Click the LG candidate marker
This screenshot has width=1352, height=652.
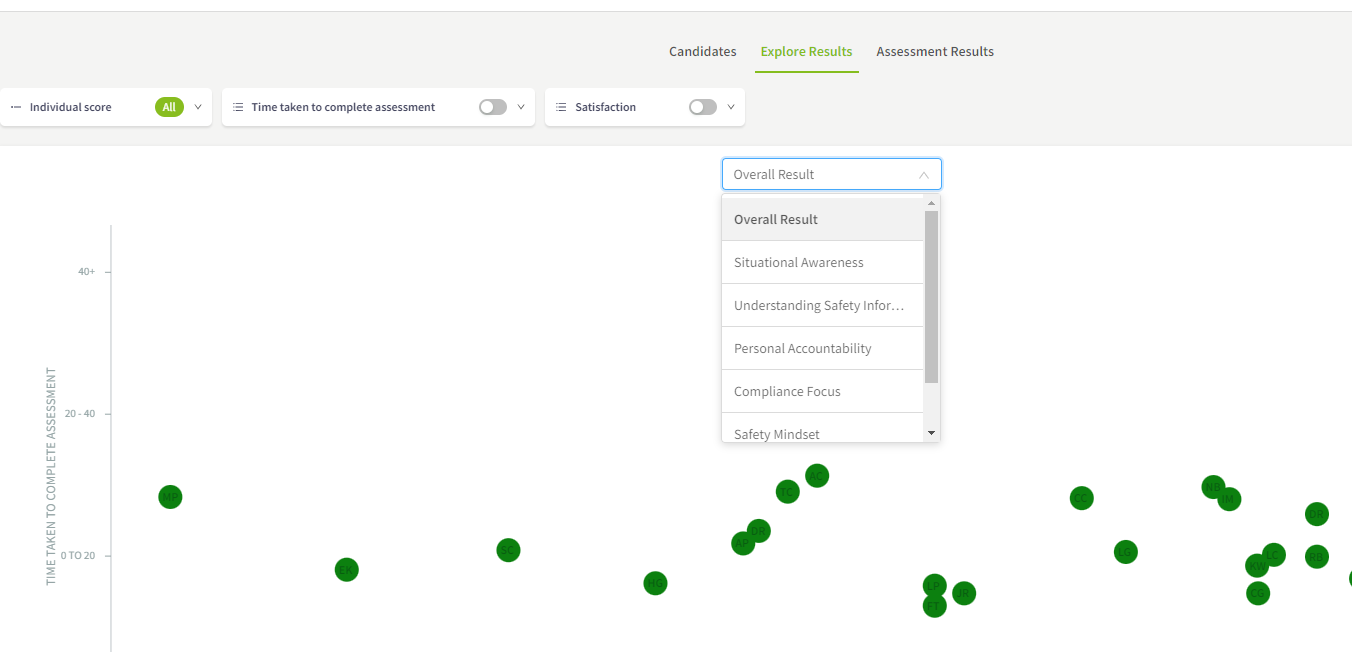coord(1125,552)
